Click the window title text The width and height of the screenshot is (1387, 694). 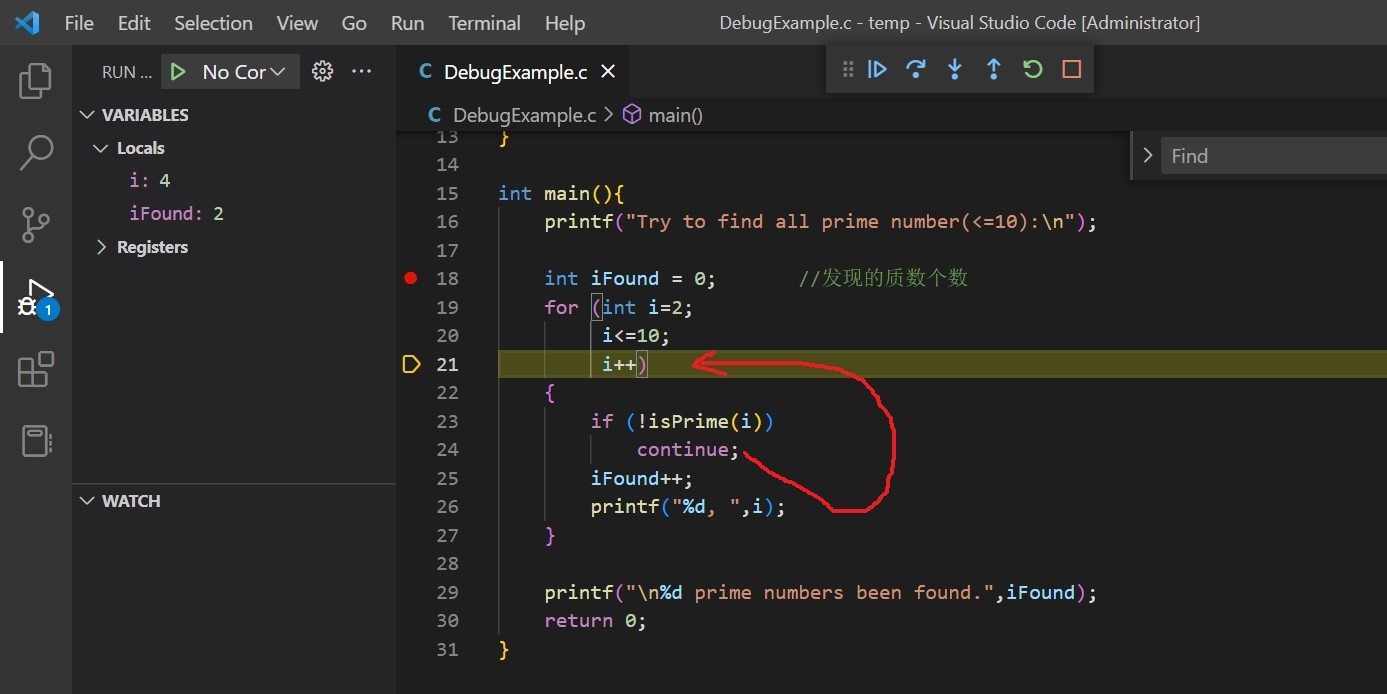960,23
